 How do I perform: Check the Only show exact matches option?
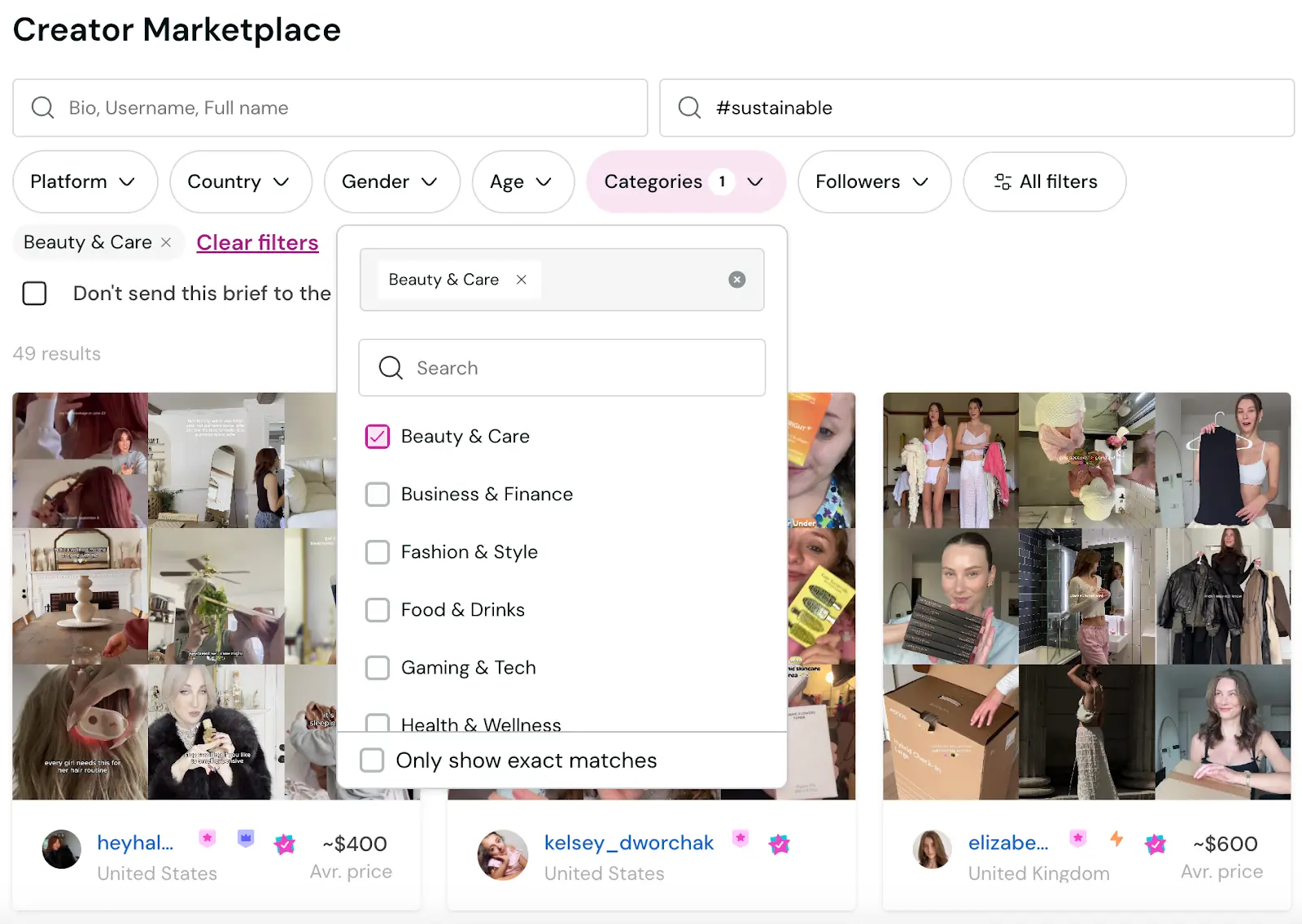click(372, 760)
